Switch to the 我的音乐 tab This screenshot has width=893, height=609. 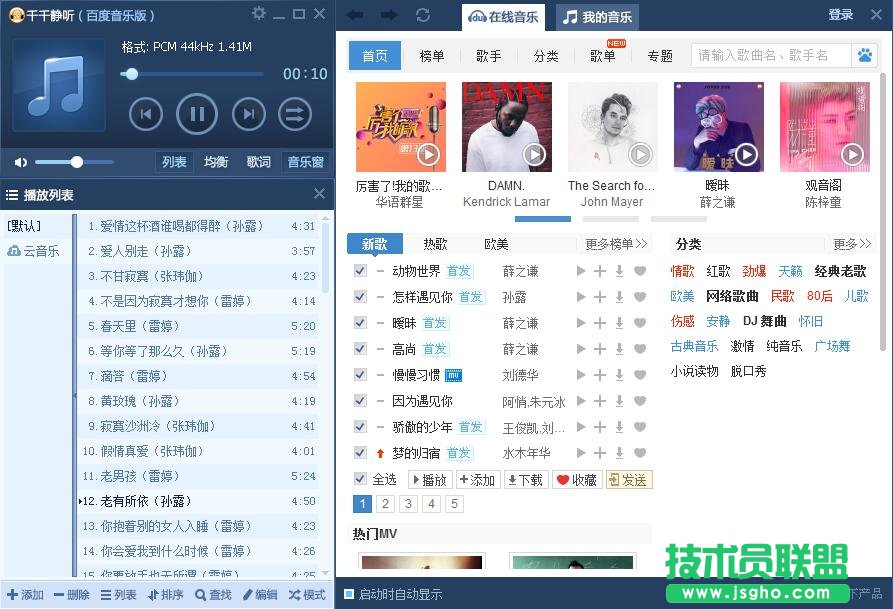click(x=597, y=17)
